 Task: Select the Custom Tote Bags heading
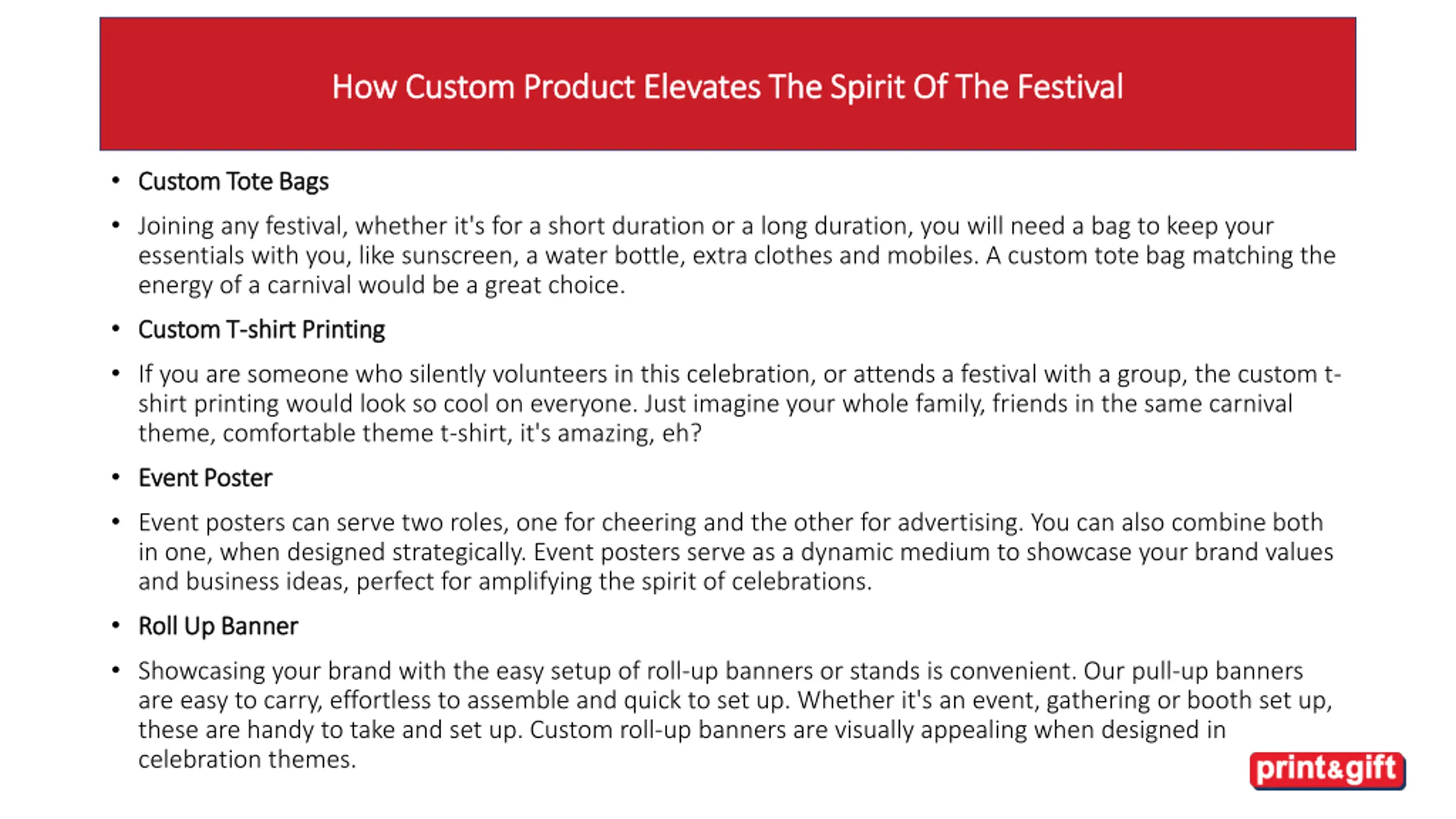(x=233, y=181)
